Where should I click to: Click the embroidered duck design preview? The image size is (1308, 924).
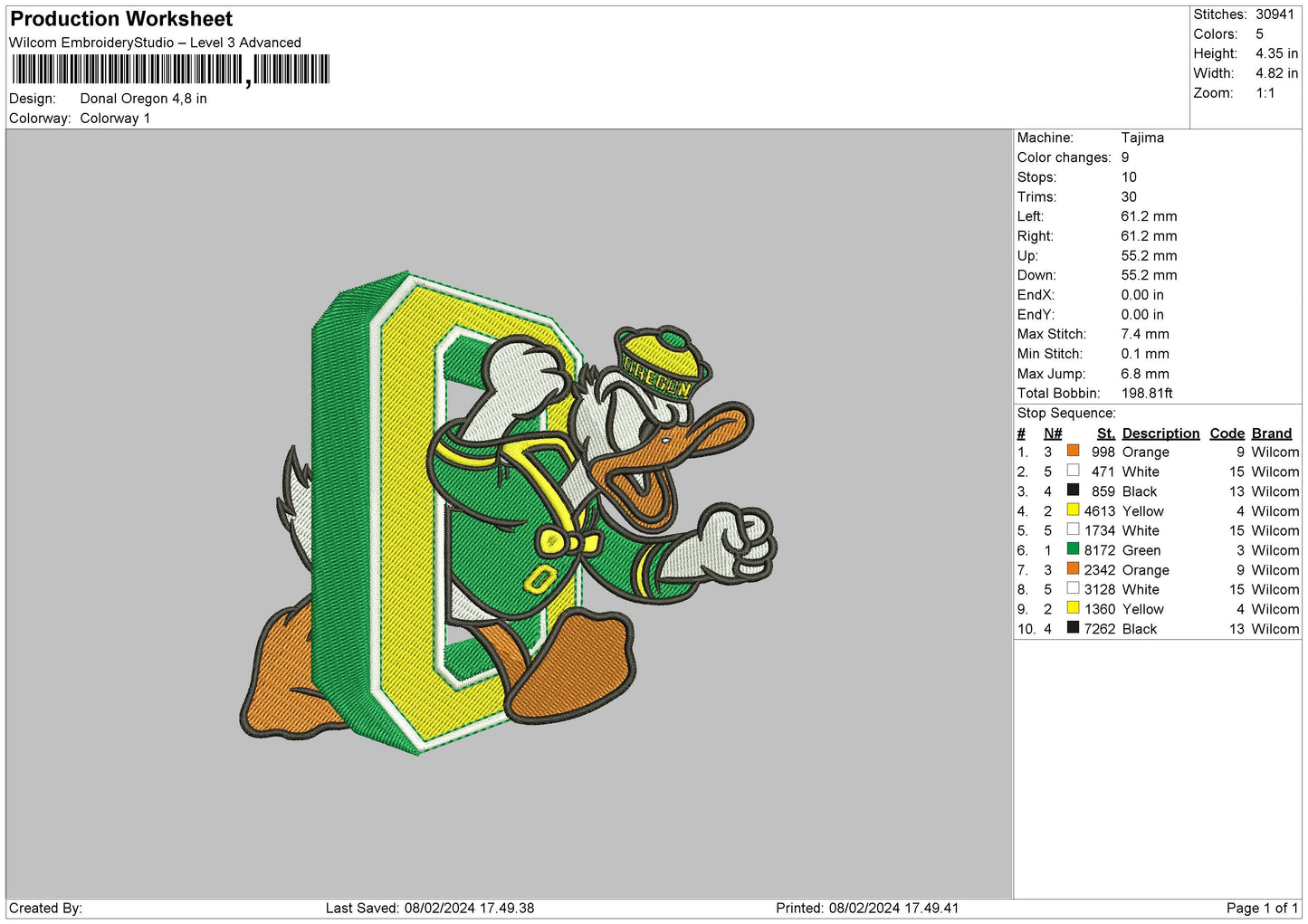[x=508, y=513]
